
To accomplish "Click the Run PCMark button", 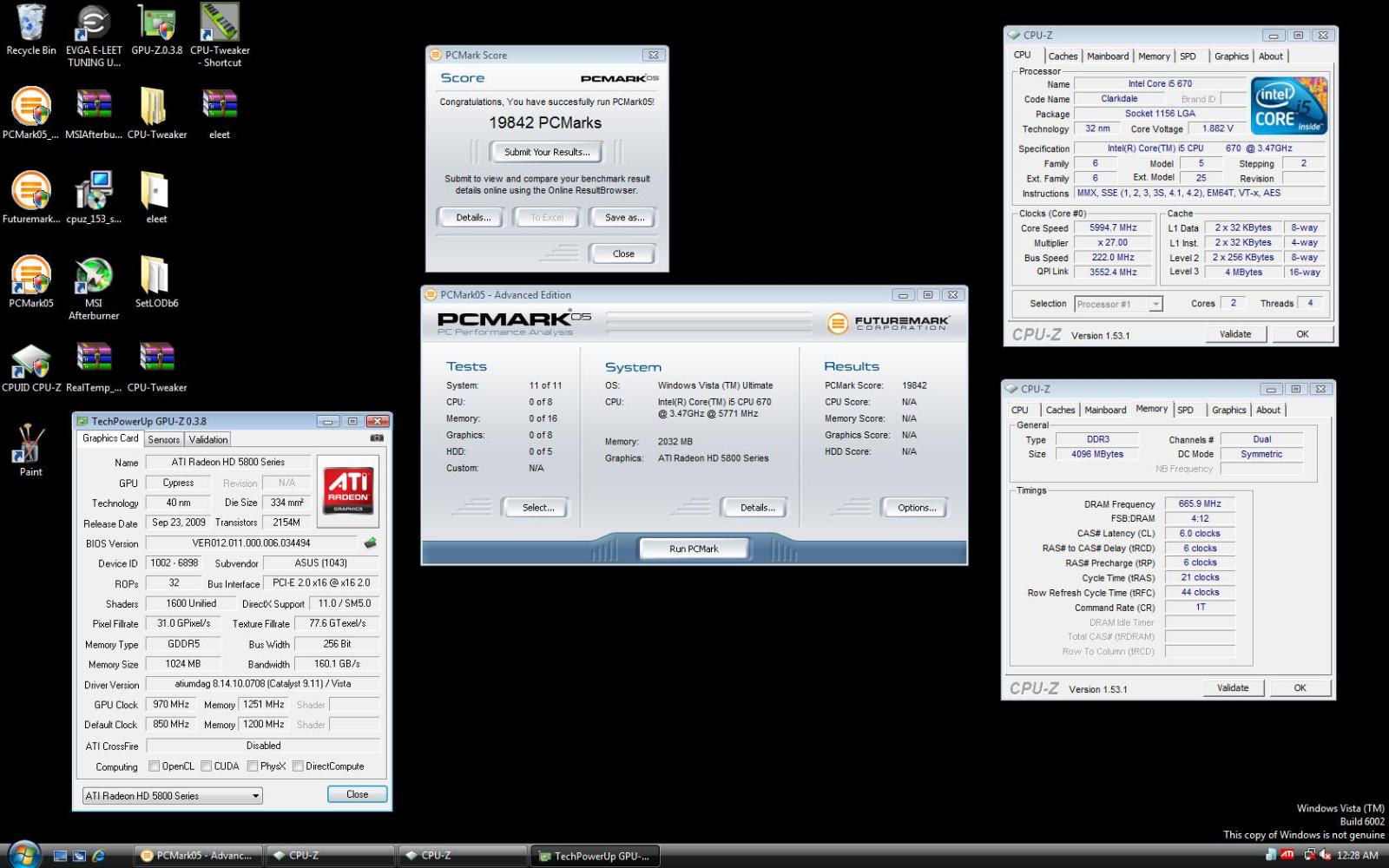I will (694, 549).
